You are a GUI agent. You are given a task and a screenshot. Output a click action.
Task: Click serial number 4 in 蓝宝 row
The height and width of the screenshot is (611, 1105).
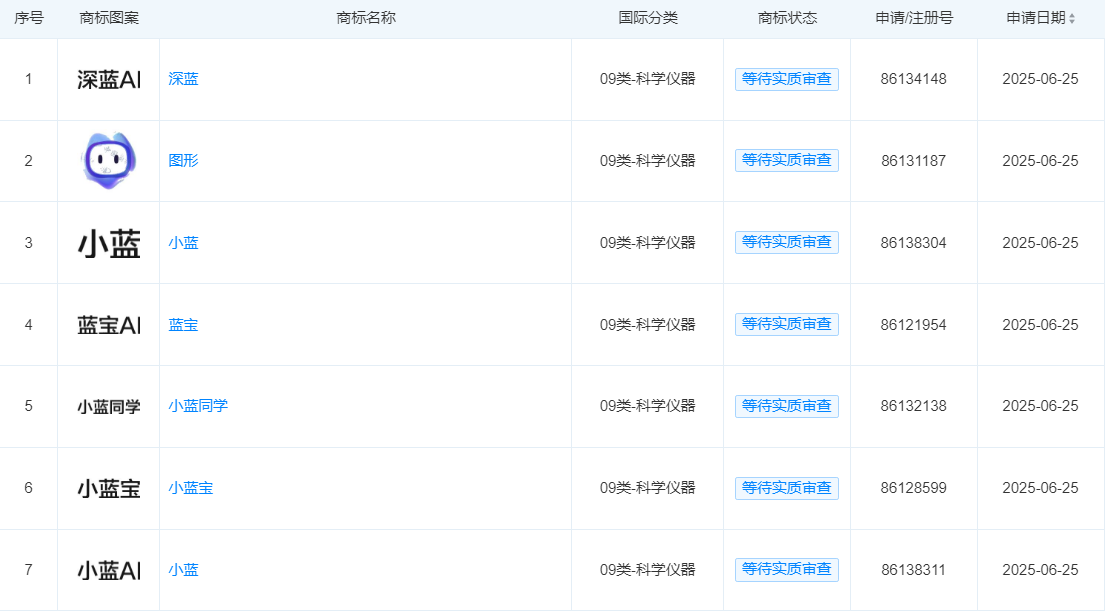pos(28,325)
